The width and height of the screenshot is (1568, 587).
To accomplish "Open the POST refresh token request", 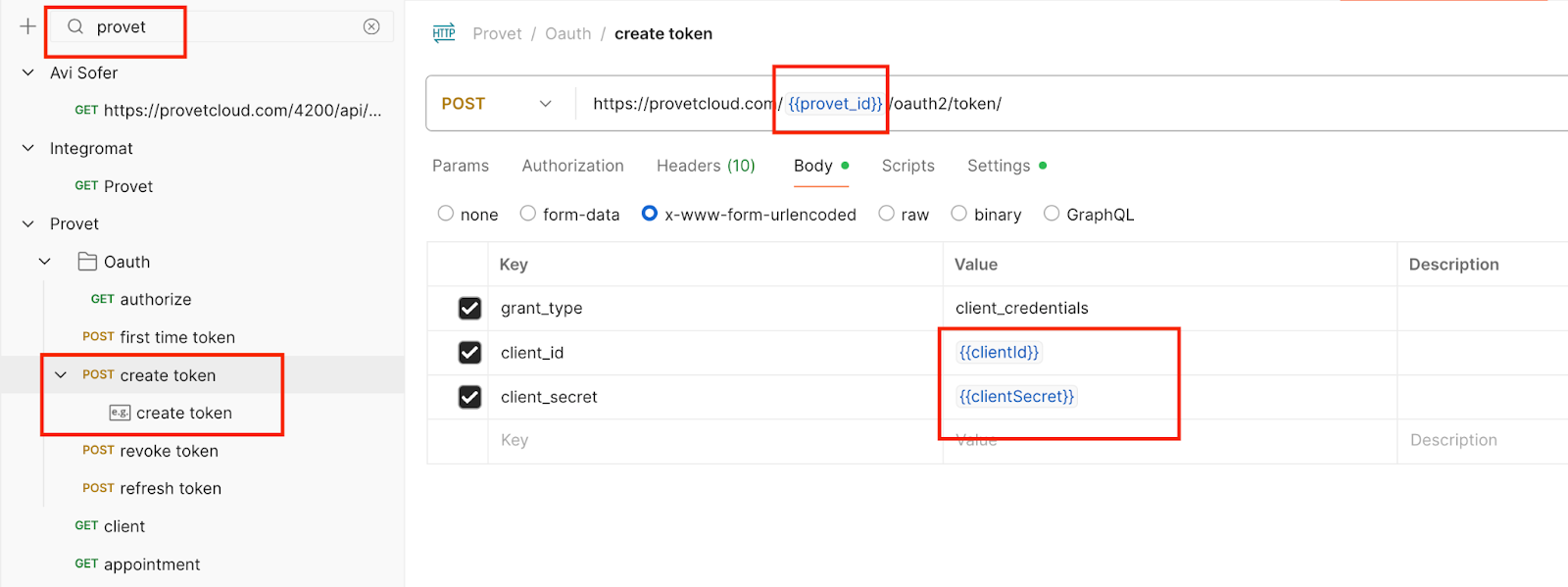I will [x=152, y=488].
